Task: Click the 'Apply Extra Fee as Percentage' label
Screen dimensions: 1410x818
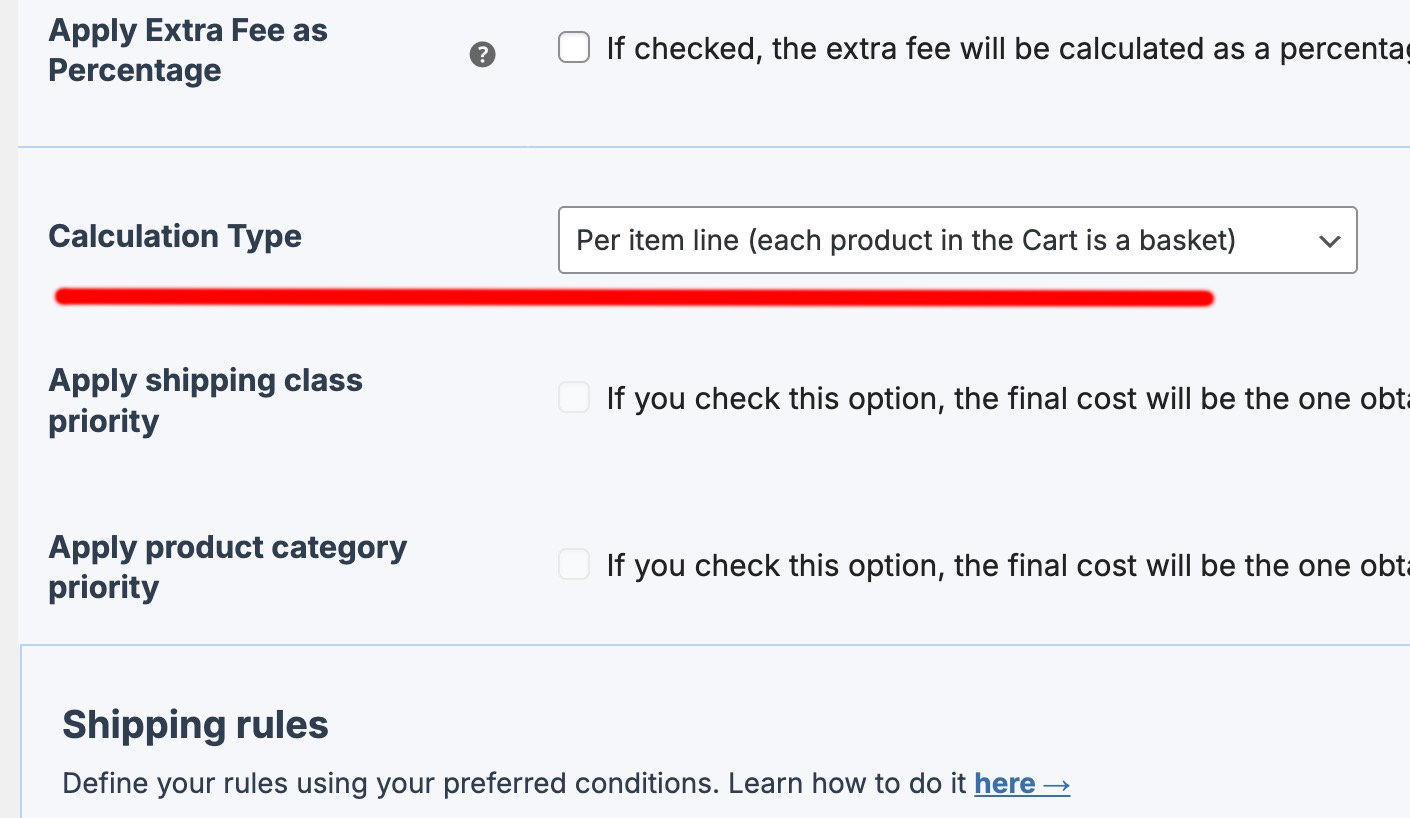Action: pos(188,50)
